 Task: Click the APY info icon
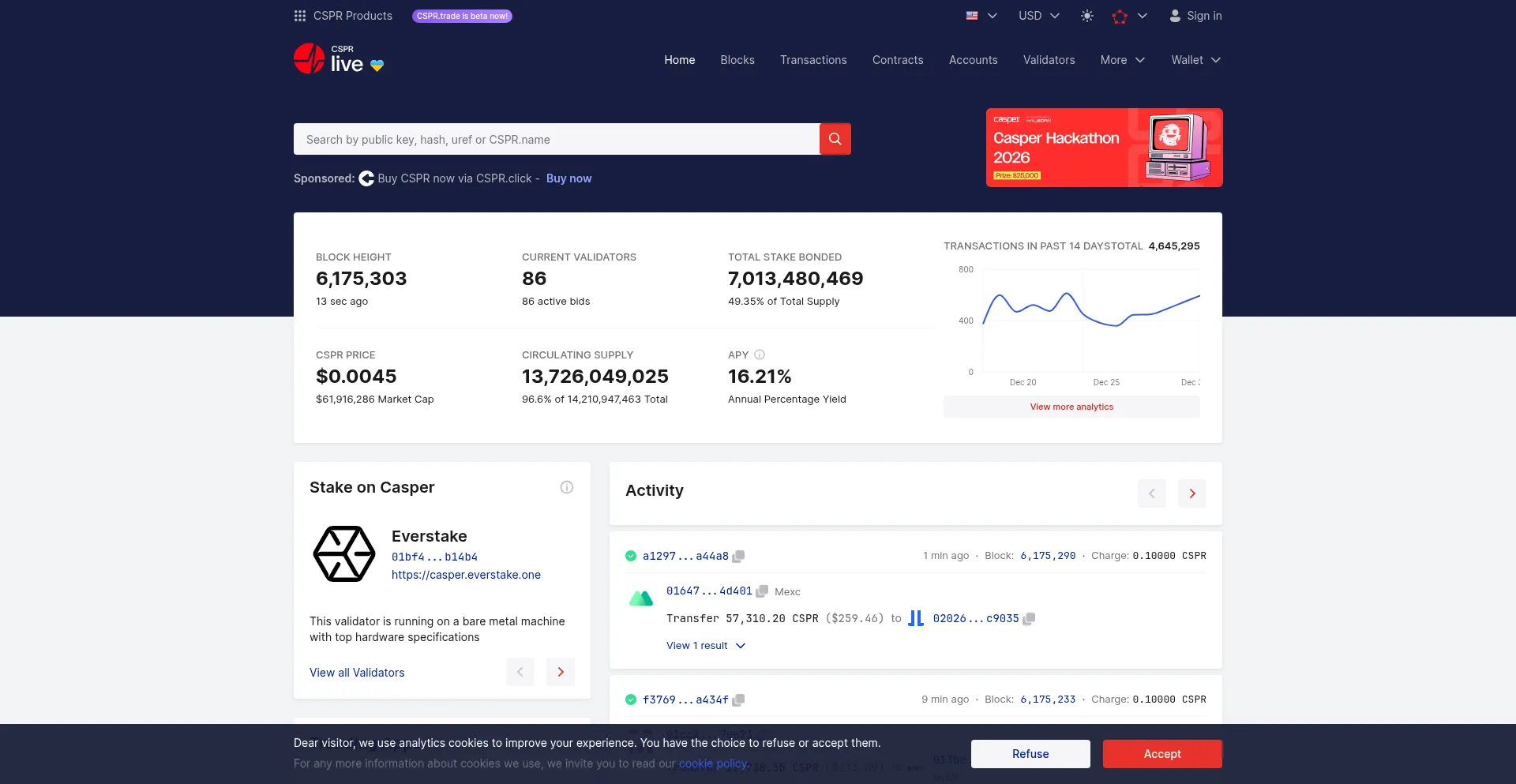tap(760, 355)
